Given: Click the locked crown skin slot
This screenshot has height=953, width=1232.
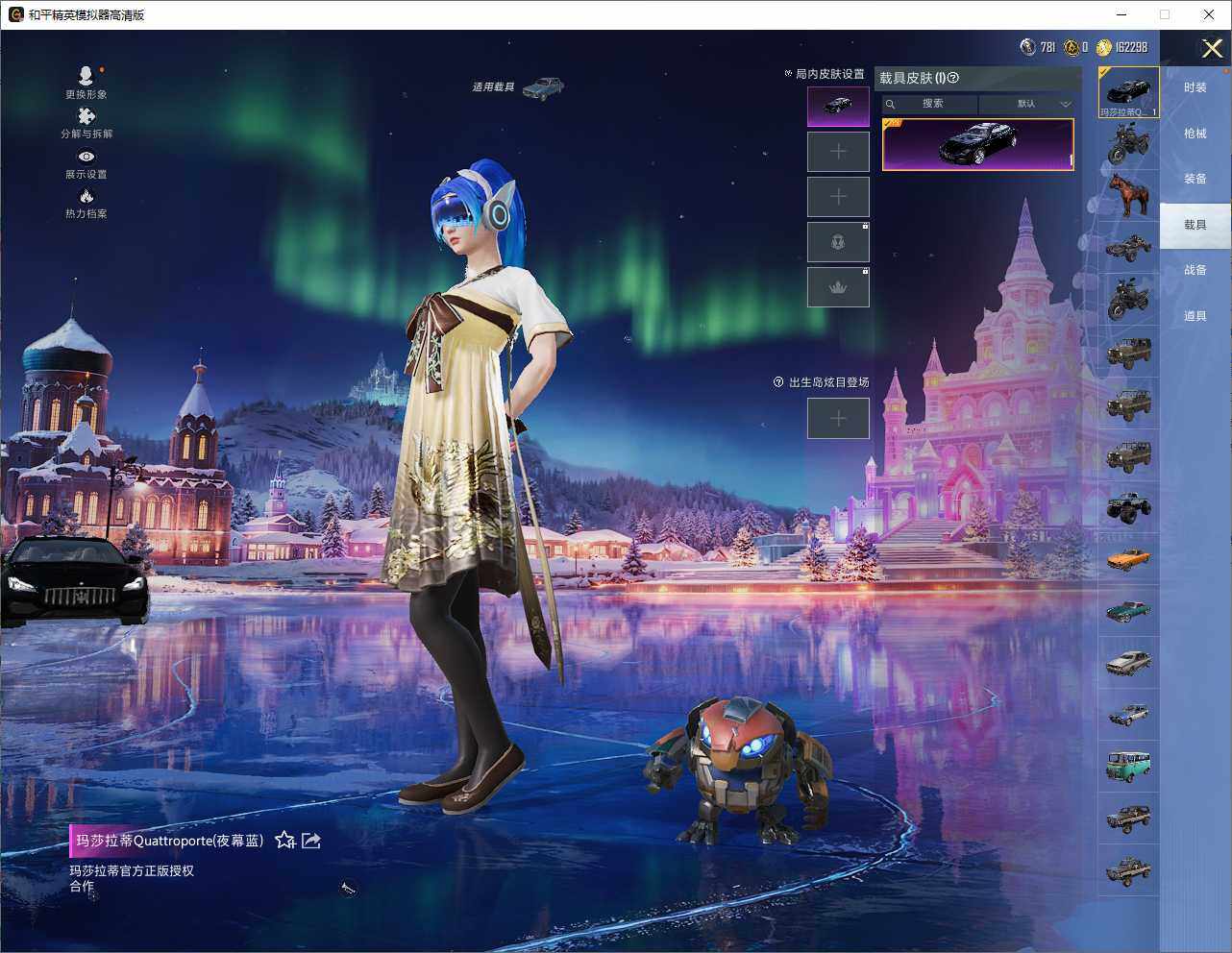Looking at the screenshot, I should [838, 287].
